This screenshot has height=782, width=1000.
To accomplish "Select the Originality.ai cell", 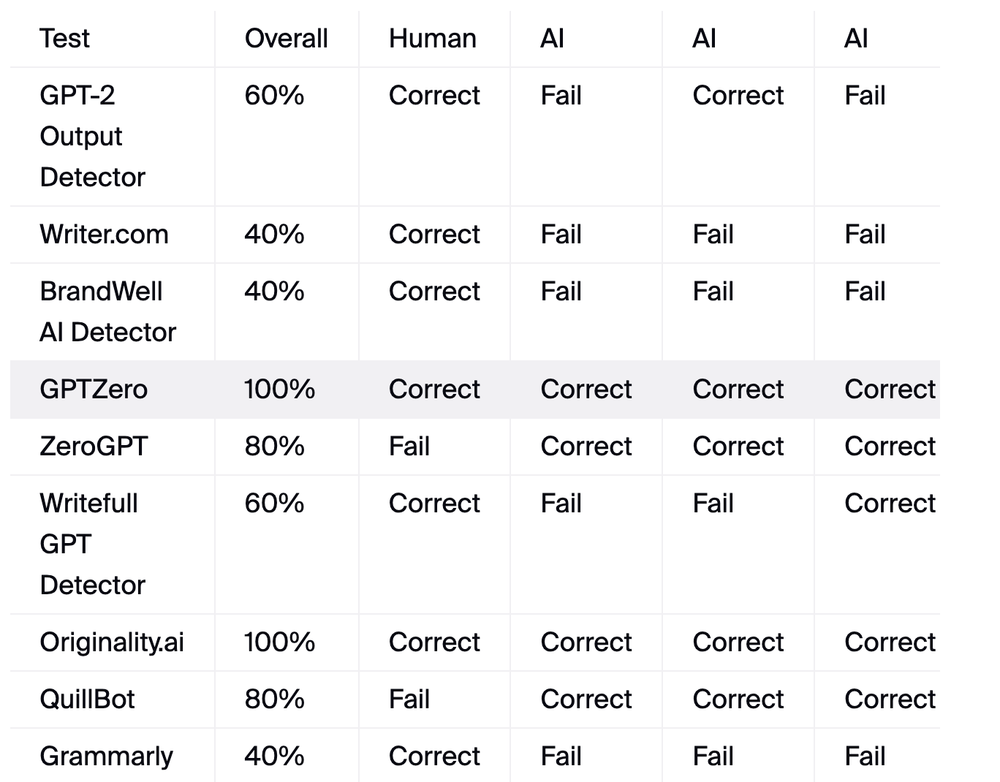I will tap(112, 642).
